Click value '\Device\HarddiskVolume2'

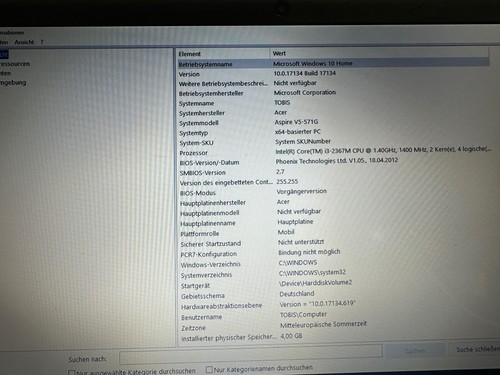click(316, 283)
